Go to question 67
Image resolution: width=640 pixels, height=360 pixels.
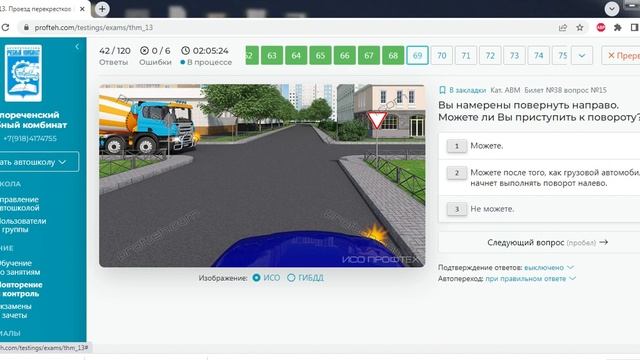369,56
